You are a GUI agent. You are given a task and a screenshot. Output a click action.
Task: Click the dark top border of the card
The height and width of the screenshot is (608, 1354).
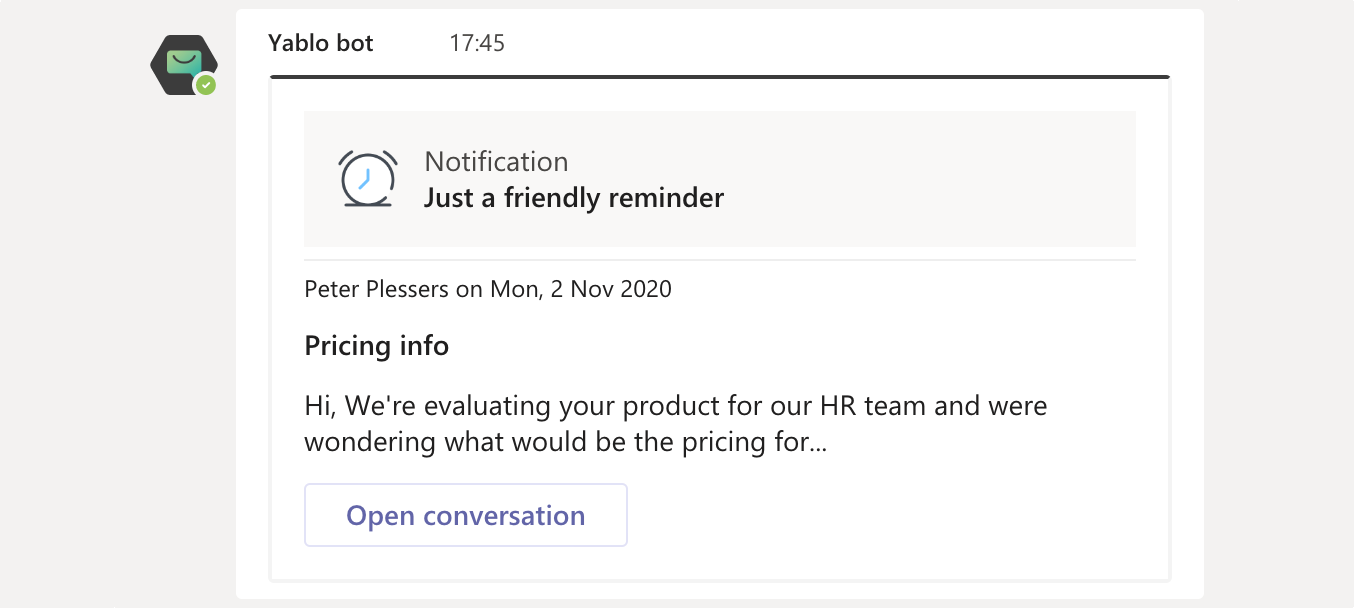point(720,77)
